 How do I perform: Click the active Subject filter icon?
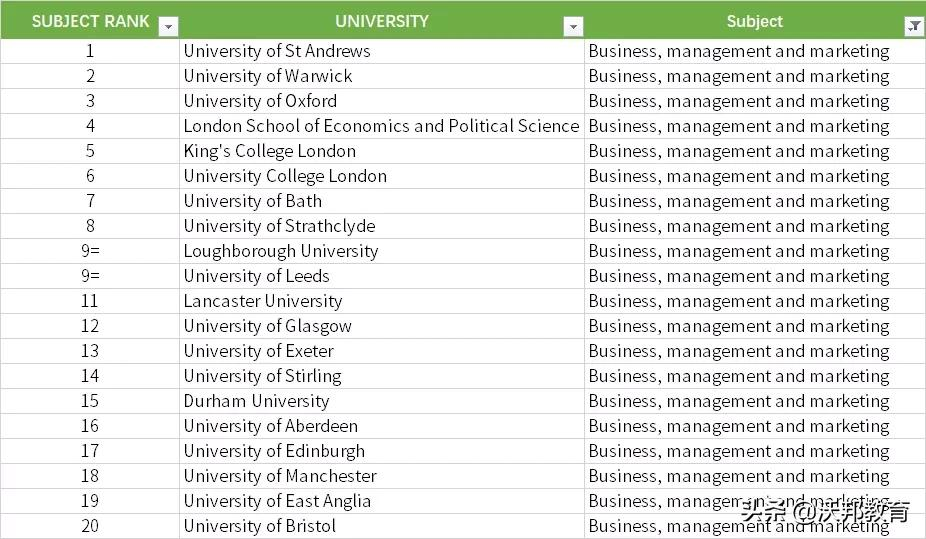[x=914, y=27]
